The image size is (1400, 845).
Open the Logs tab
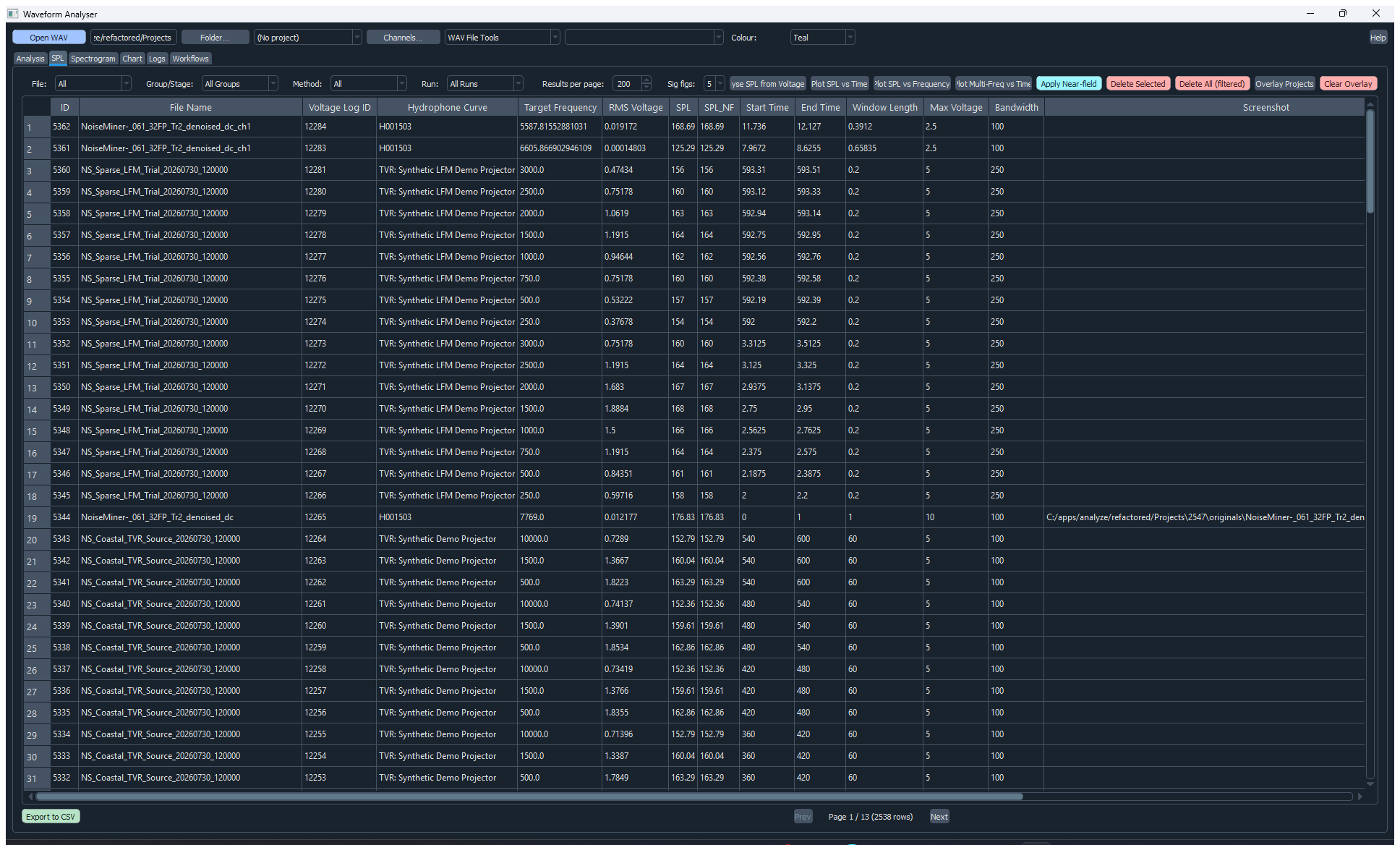157,59
